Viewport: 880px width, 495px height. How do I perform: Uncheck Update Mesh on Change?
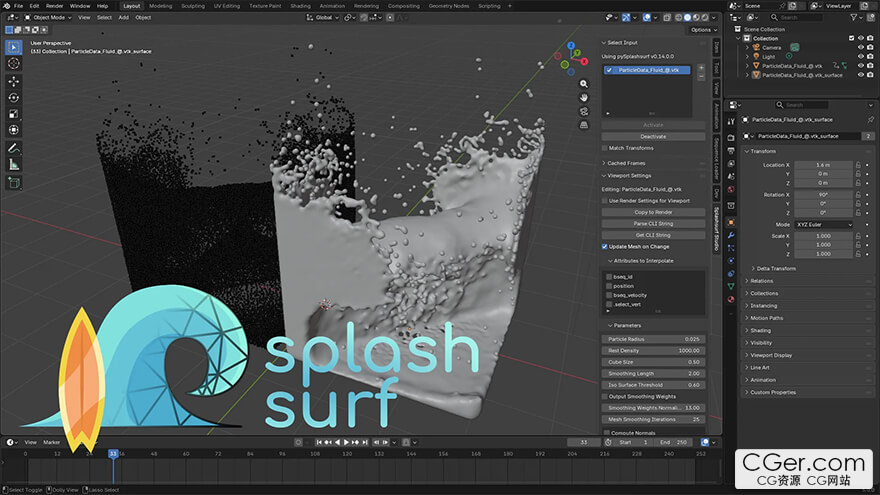pos(605,246)
